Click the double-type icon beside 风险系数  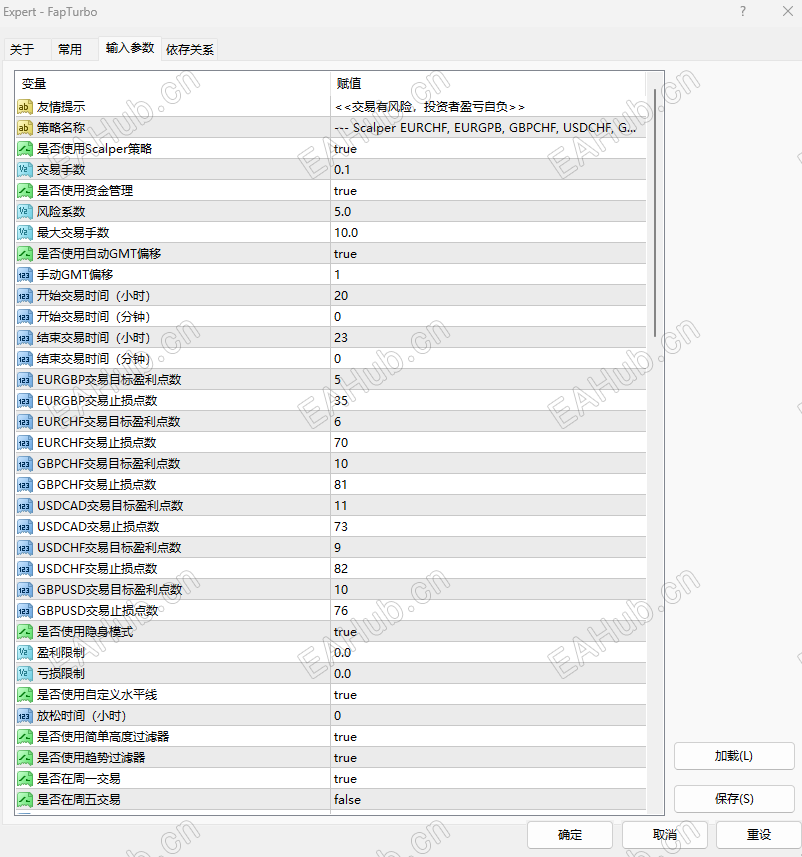(25, 212)
